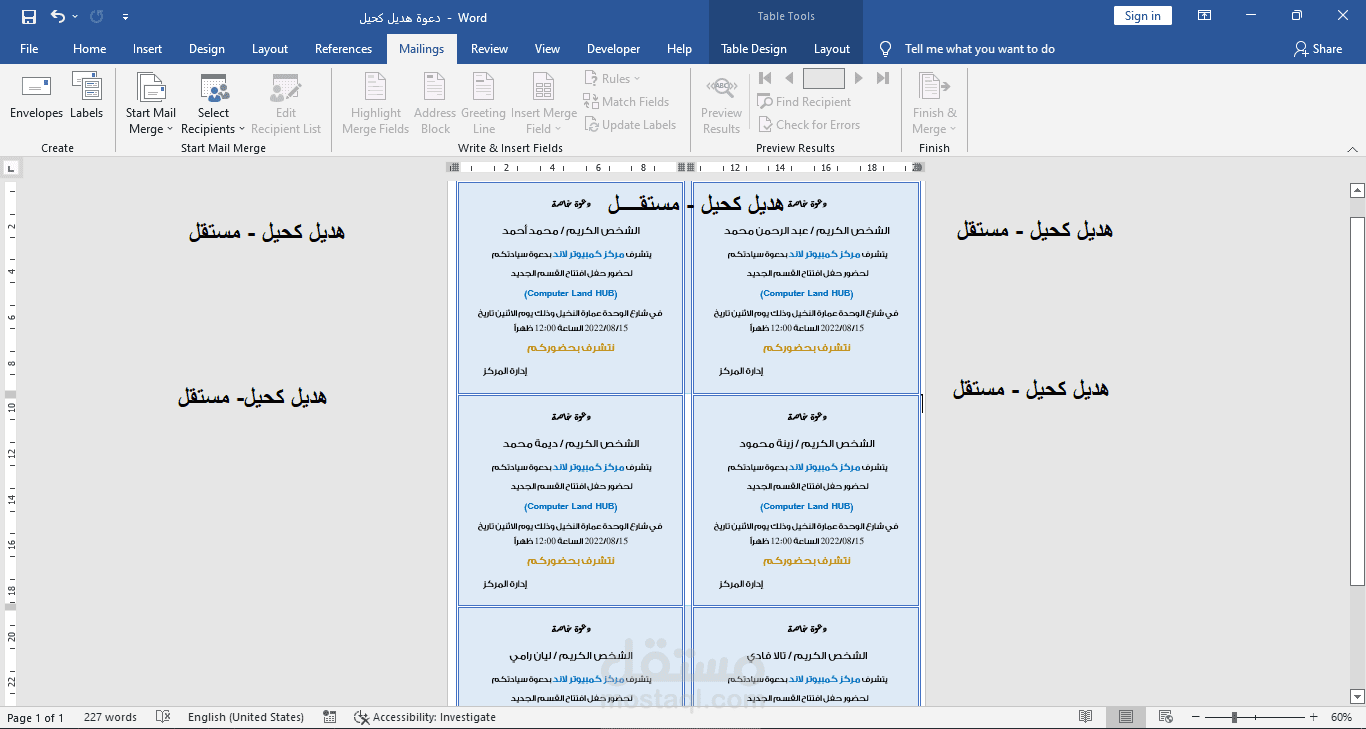
Task: Open the Labels tool
Action: 87,96
